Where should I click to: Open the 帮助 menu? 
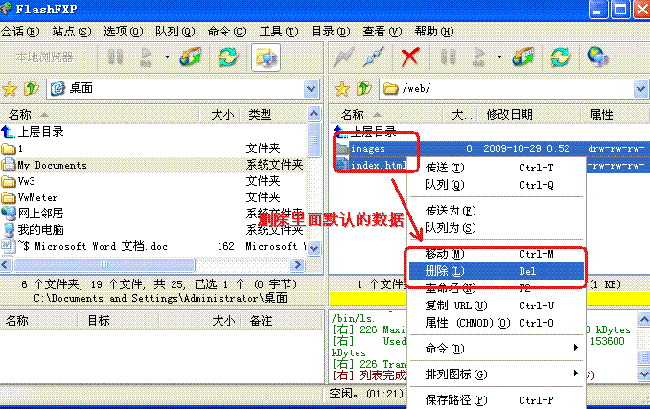[434, 31]
